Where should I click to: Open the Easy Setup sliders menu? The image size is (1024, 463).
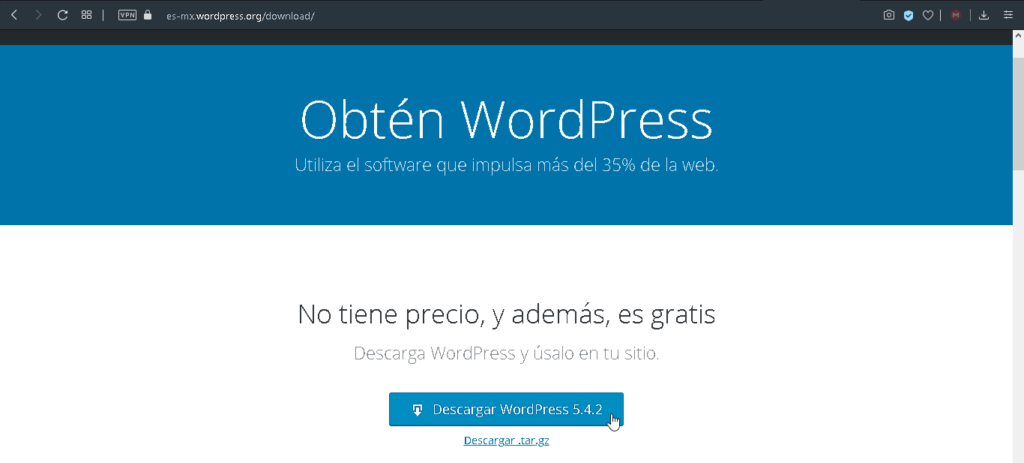click(1008, 15)
